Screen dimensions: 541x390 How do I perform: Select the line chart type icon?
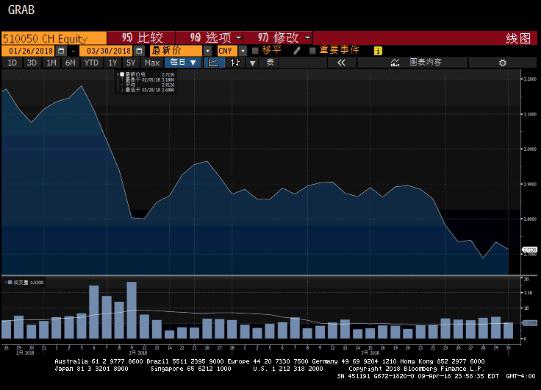click(x=214, y=62)
